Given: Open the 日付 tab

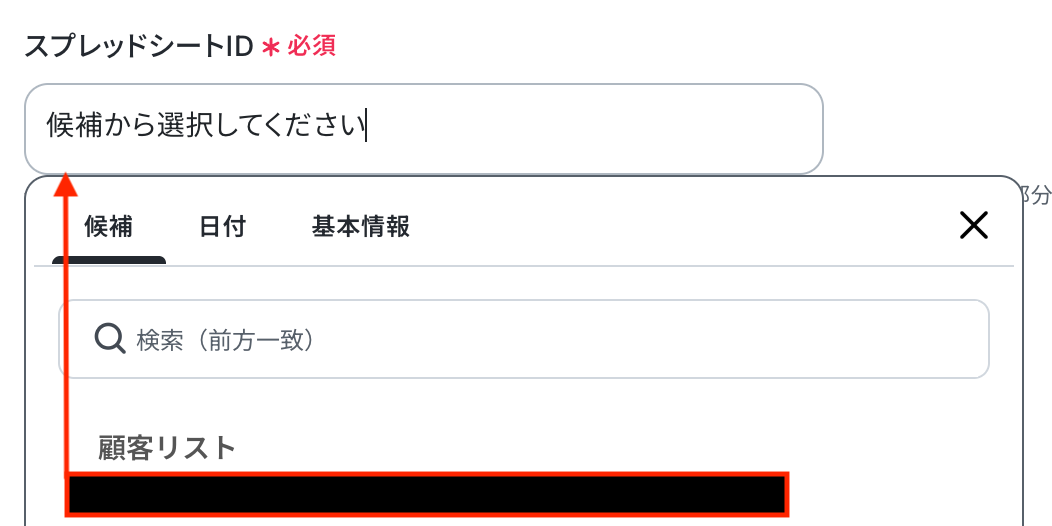Looking at the screenshot, I should [222, 227].
